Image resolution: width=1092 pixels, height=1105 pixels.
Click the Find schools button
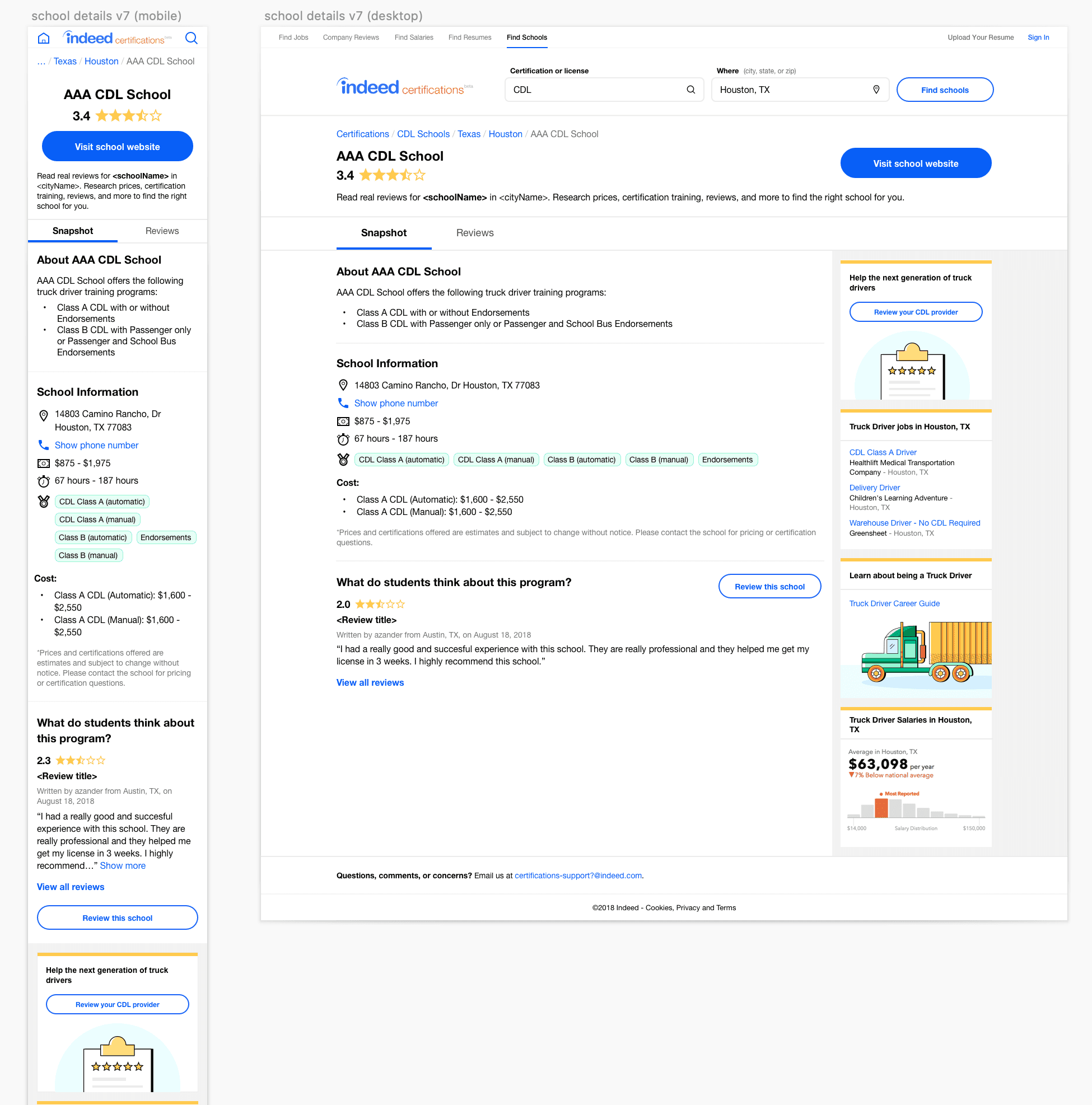[x=944, y=90]
